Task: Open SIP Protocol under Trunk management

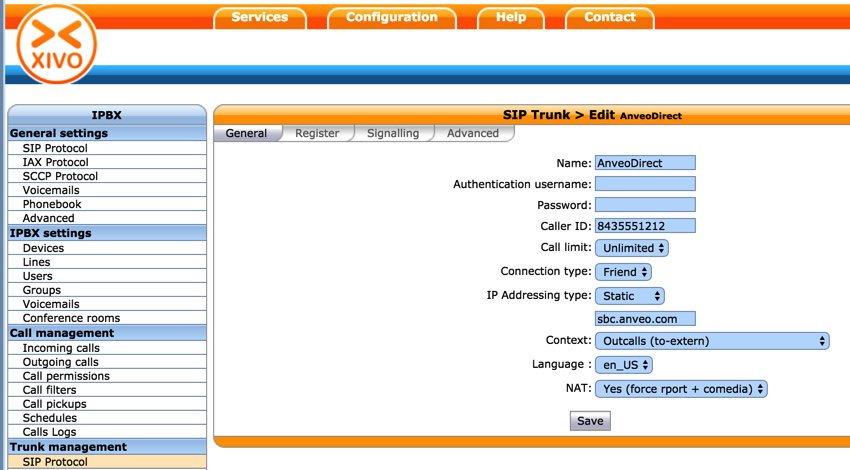Action: click(x=107, y=462)
